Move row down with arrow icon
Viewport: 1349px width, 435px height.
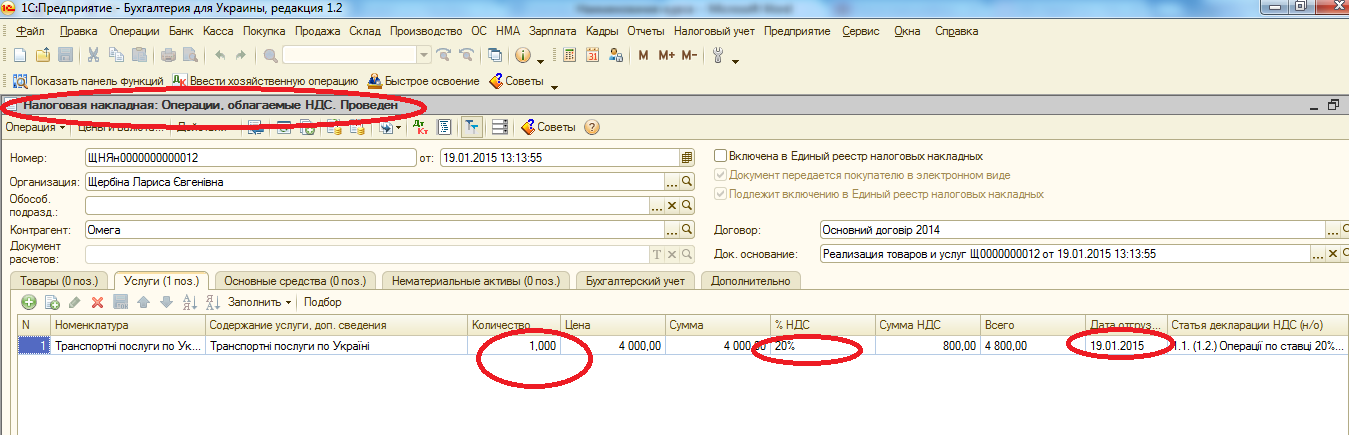(x=165, y=302)
